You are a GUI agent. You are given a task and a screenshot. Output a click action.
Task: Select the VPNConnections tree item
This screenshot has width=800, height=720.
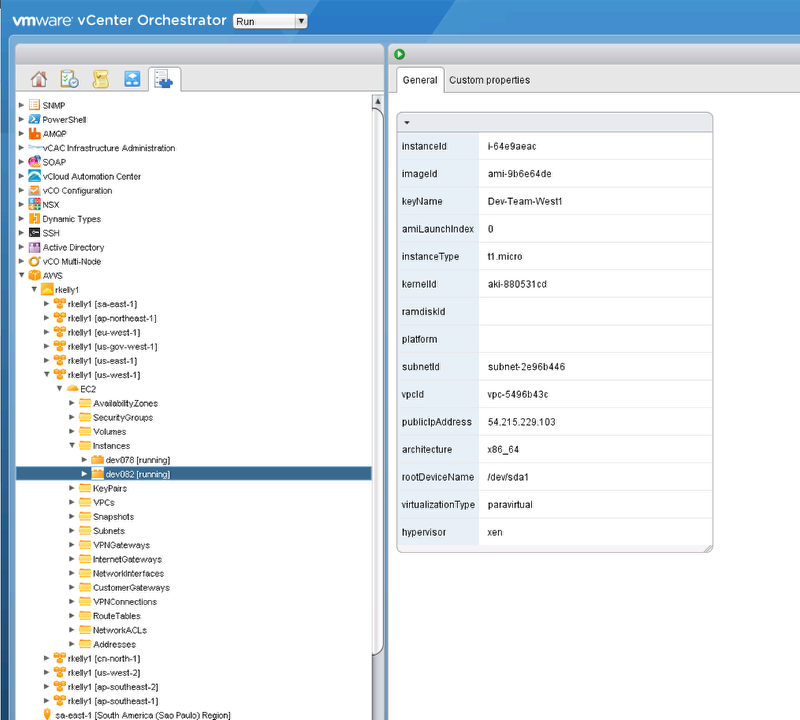[x=125, y=602]
